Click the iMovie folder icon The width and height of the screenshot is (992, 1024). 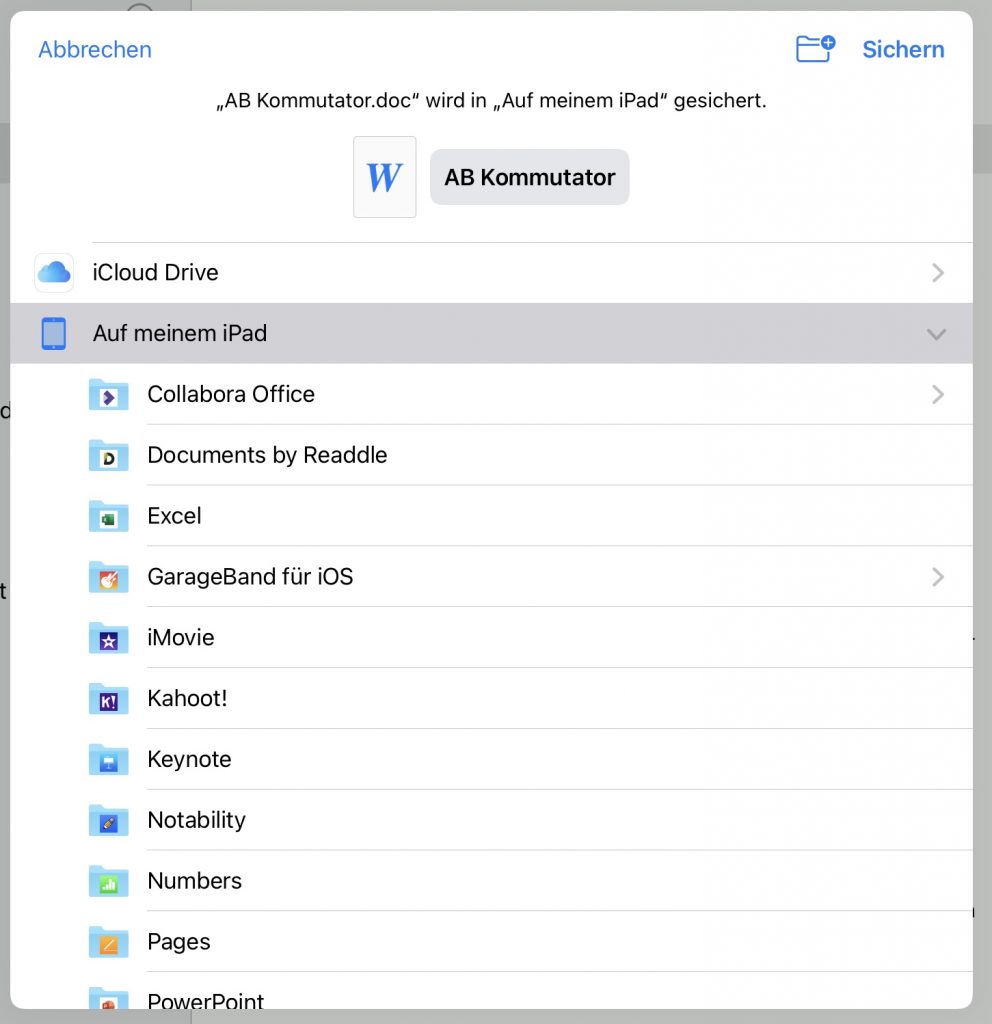click(x=108, y=638)
